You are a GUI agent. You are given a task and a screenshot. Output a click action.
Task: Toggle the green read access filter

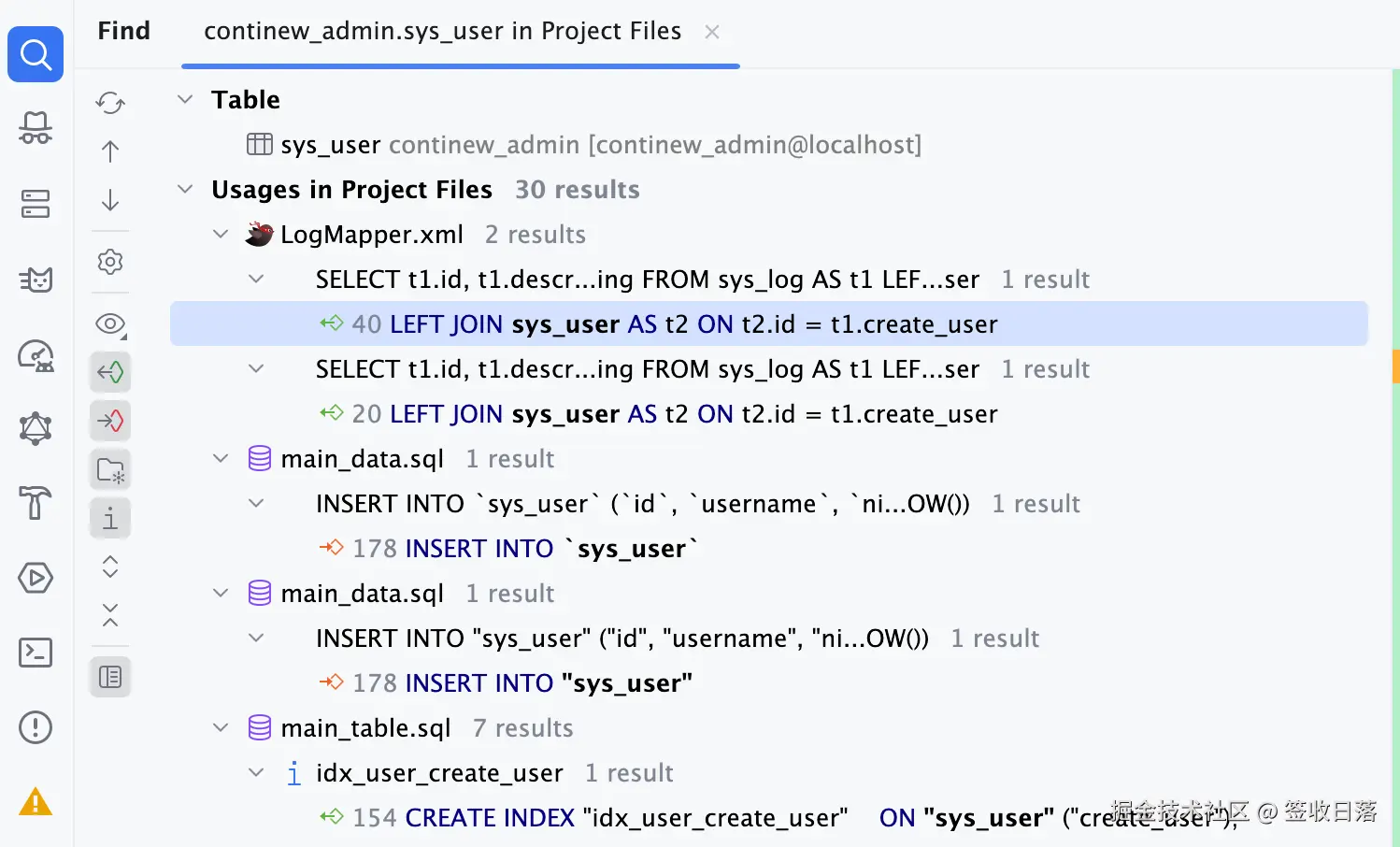pyautogui.click(x=110, y=372)
